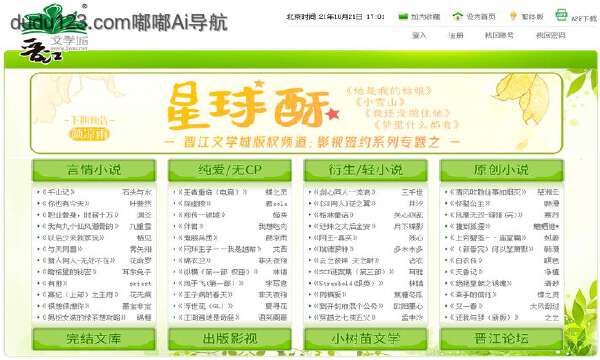Go to 晋江论坛 forum
600x360 pixels.
tap(501, 339)
